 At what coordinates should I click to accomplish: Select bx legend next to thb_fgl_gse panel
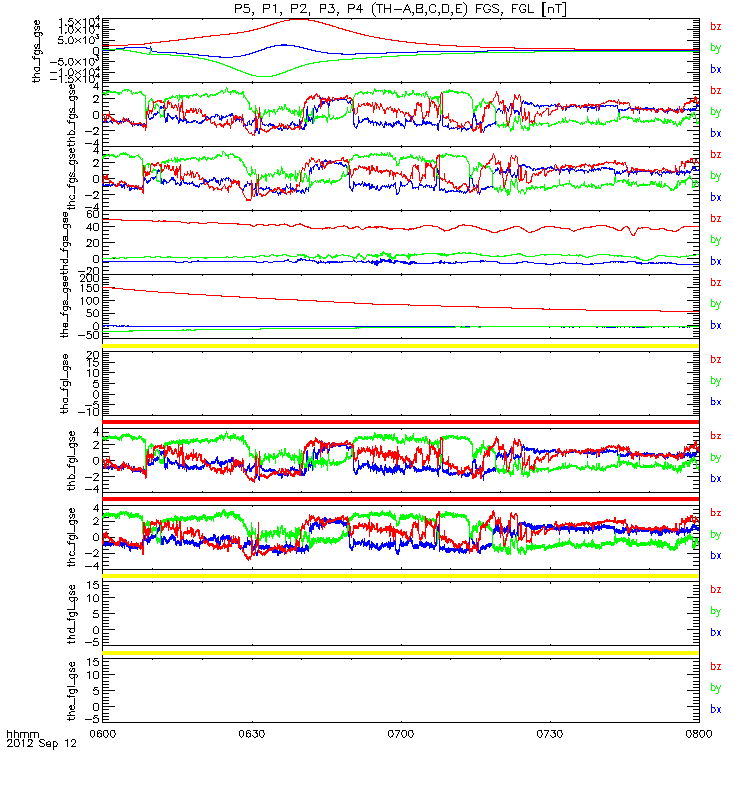pos(716,479)
